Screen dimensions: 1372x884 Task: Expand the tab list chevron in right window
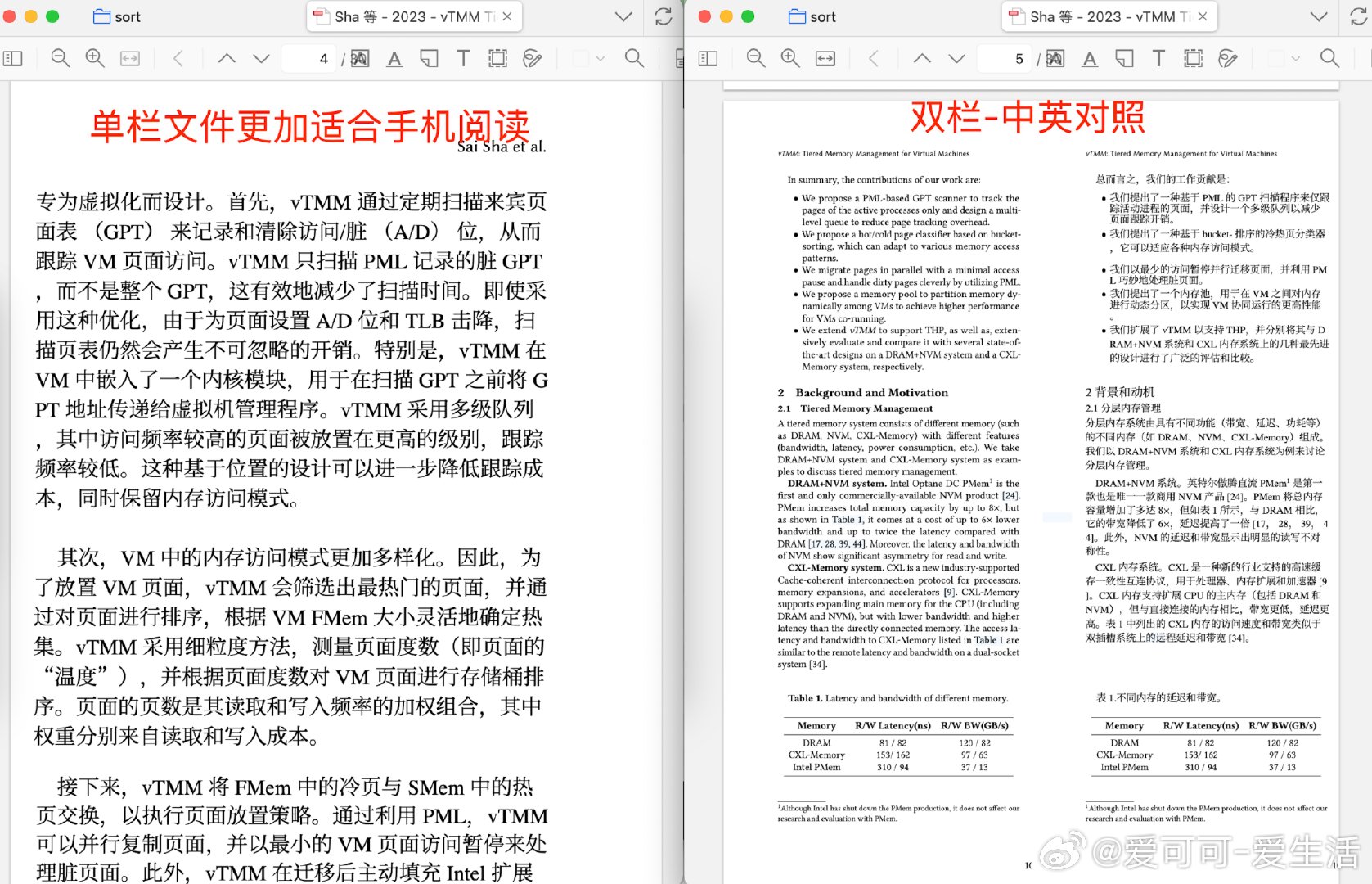point(1319,16)
